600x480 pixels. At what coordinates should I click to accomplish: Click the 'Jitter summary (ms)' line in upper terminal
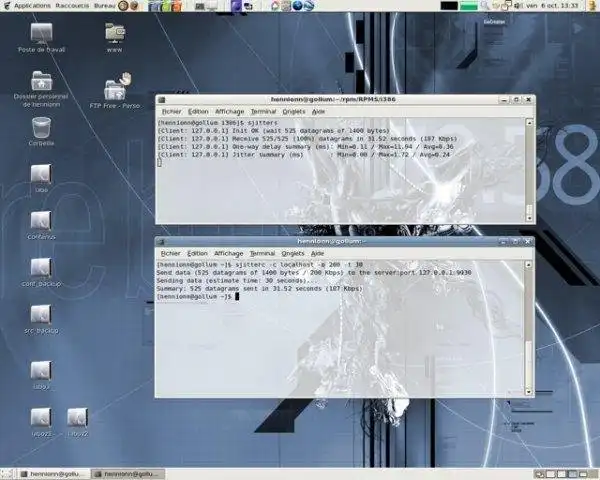click(304, 155)
